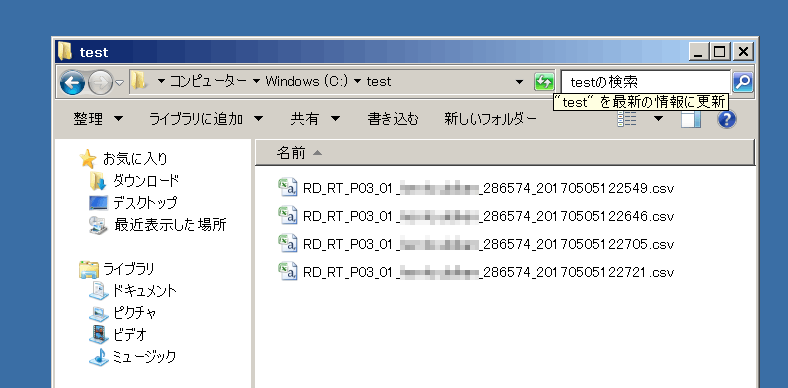Go back with the blue Back arrow
This screenshot has height=388, width=788.
click(x=72, y=82)
